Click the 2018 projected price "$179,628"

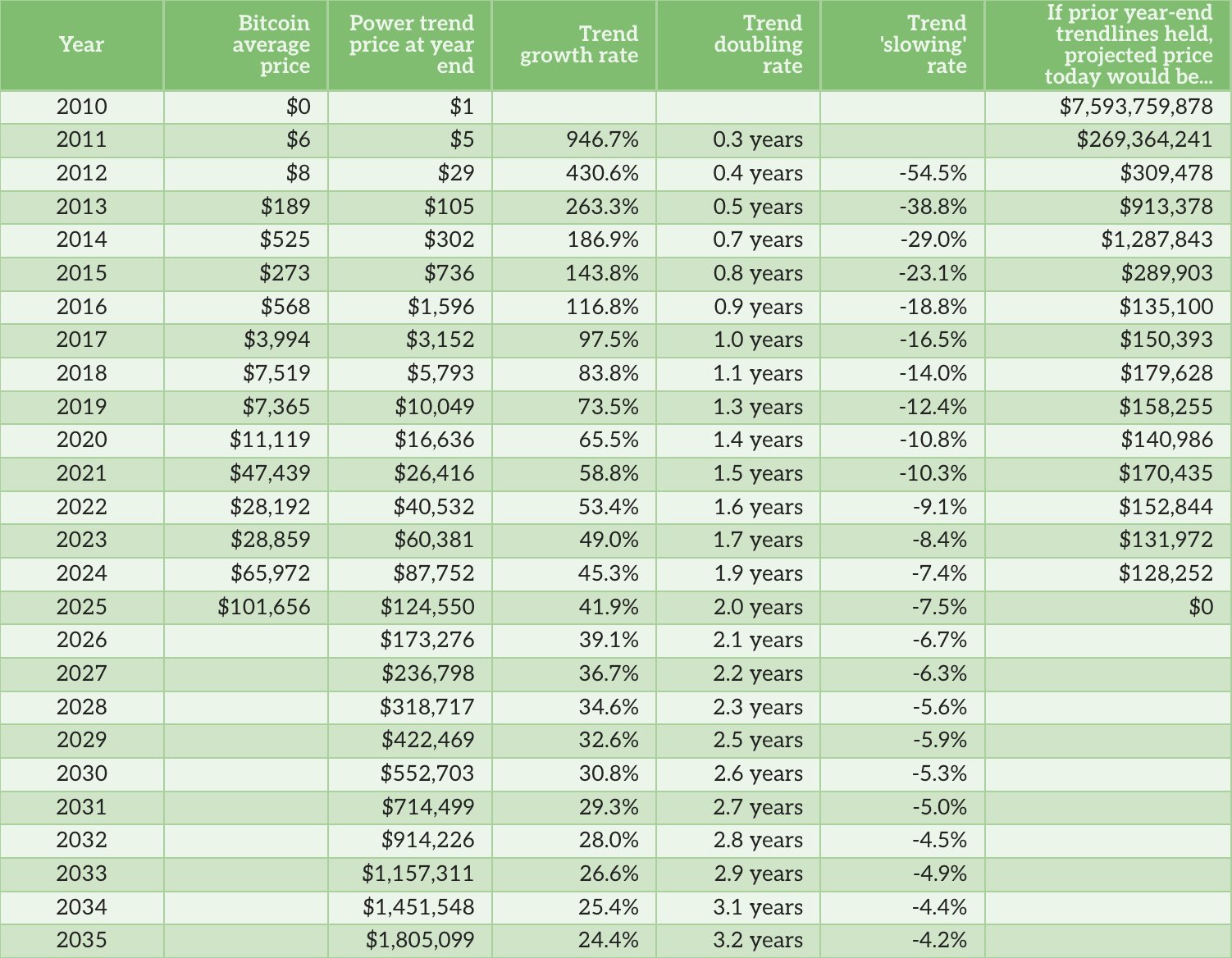coord(1166,373)
